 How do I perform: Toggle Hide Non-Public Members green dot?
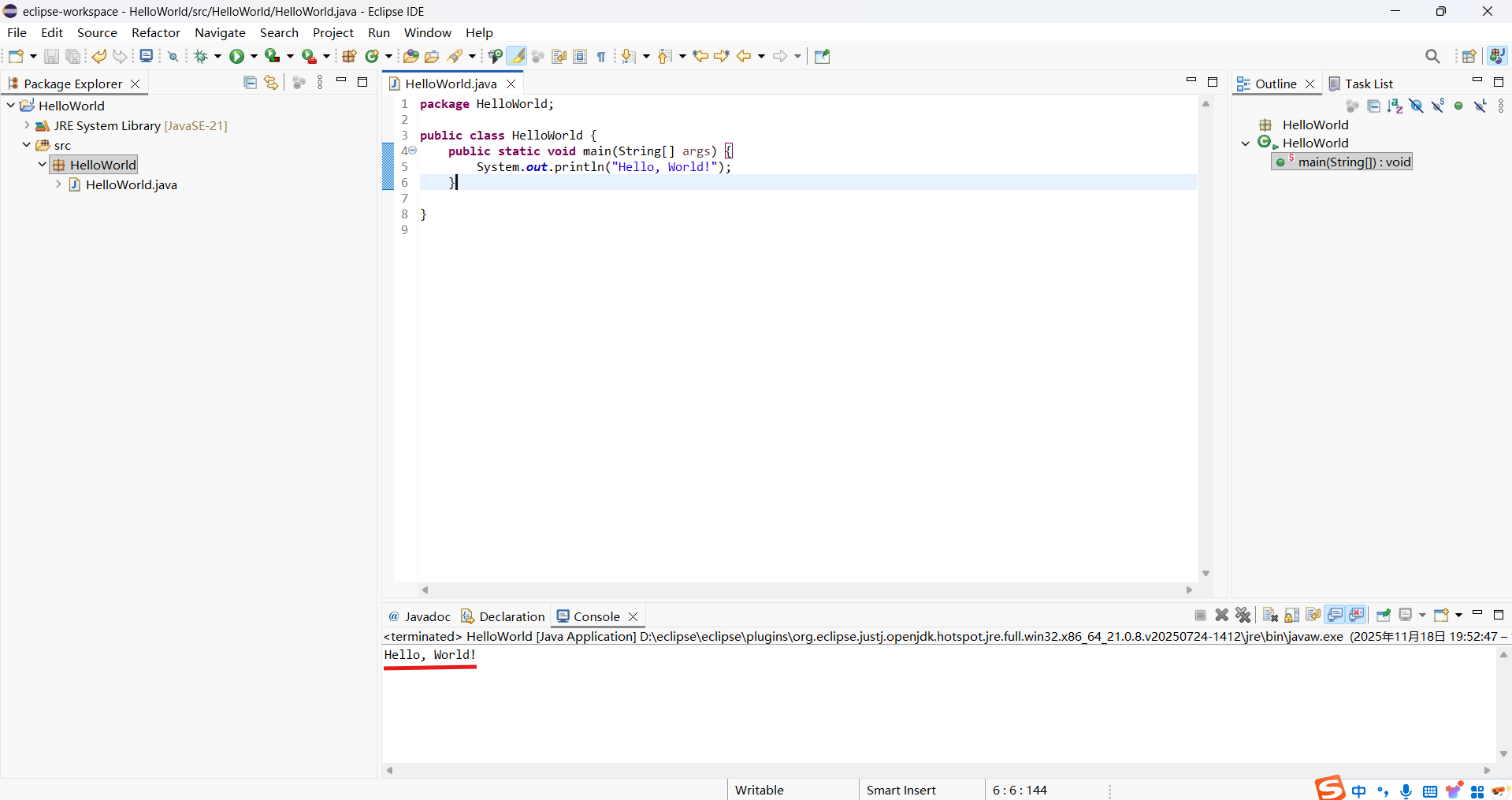(1458, 106)
